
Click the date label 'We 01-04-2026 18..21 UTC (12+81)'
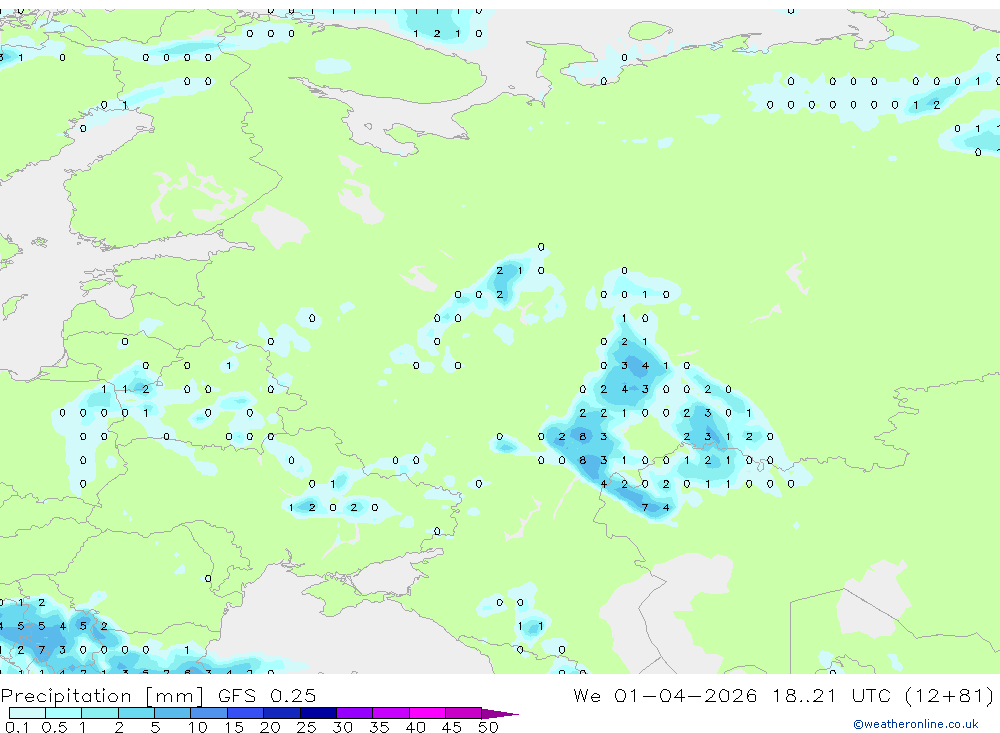tap(784, 695)
